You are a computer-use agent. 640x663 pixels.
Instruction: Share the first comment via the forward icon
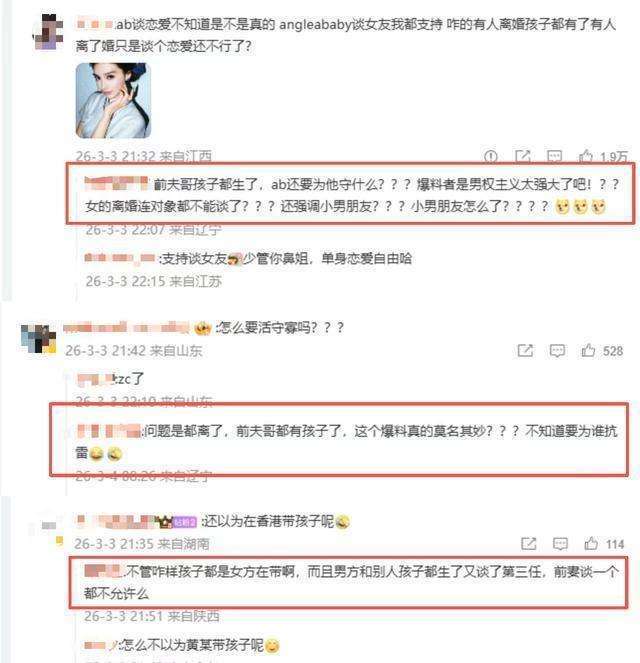pos(522,156)
